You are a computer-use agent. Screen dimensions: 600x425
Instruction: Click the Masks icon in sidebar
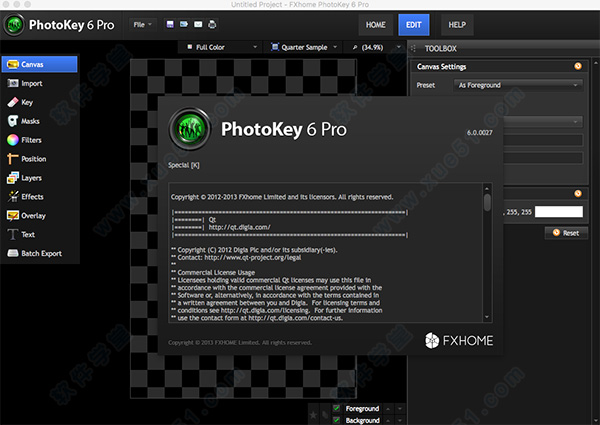point(13,121)
